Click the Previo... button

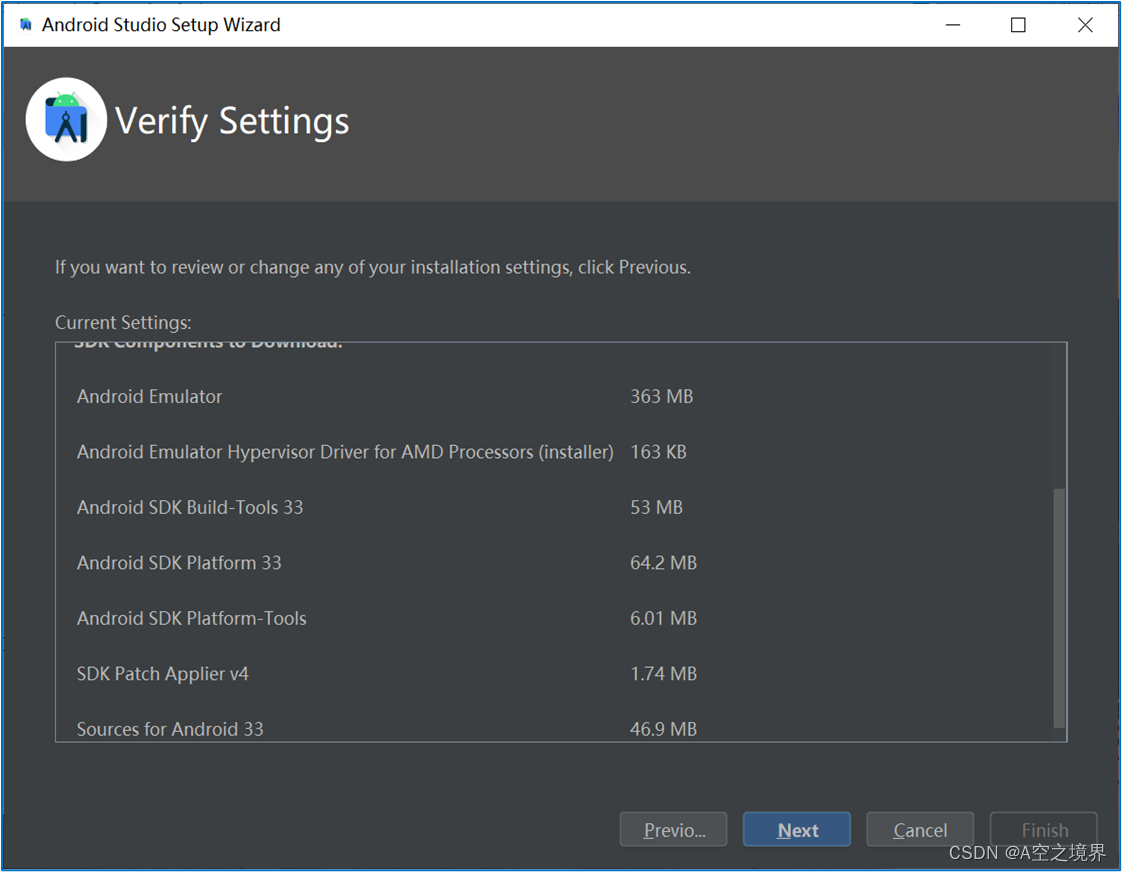coord(673,829)
